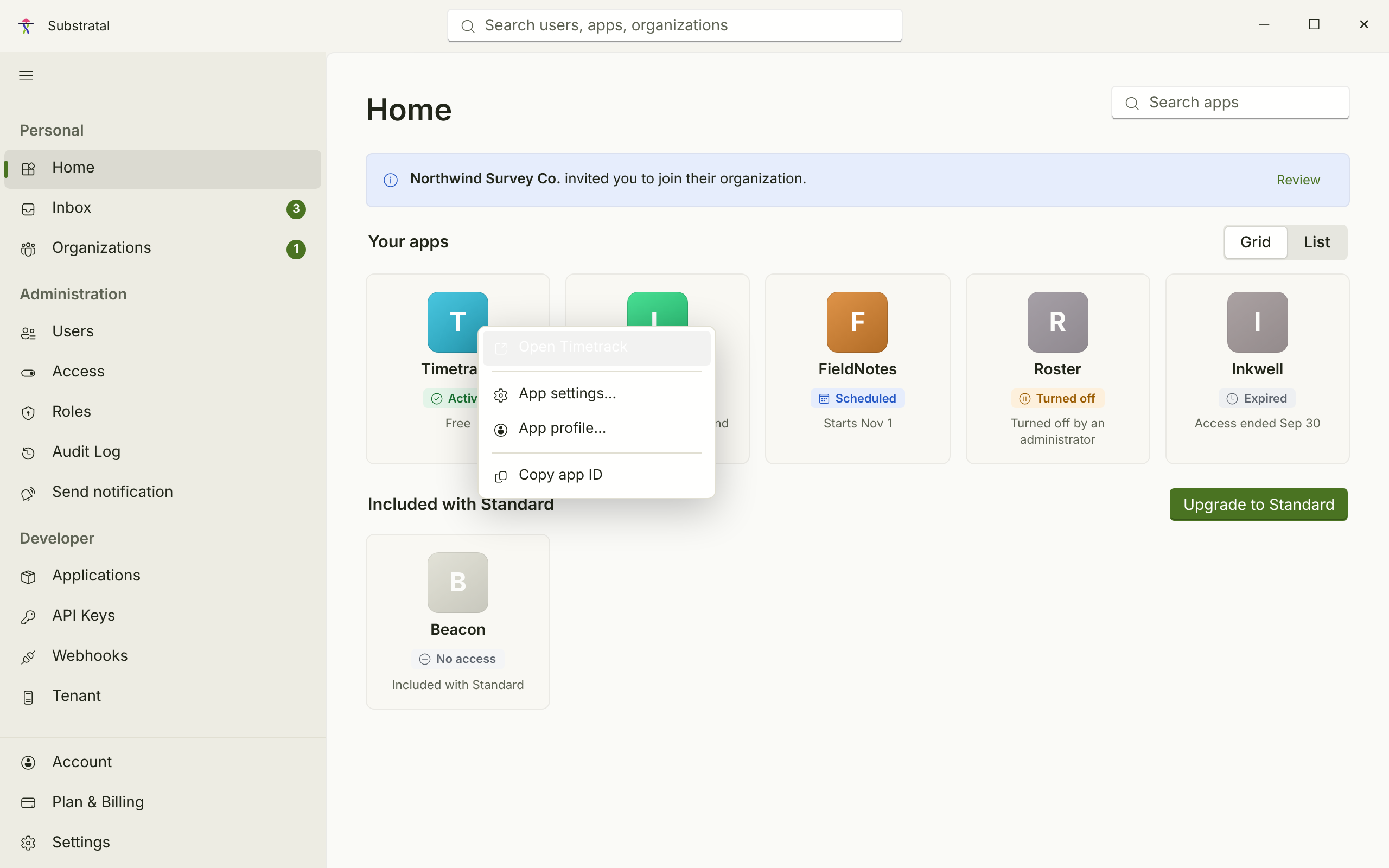Click the FieldNotes app name
1389x868 pixels.
coord(857,369)
